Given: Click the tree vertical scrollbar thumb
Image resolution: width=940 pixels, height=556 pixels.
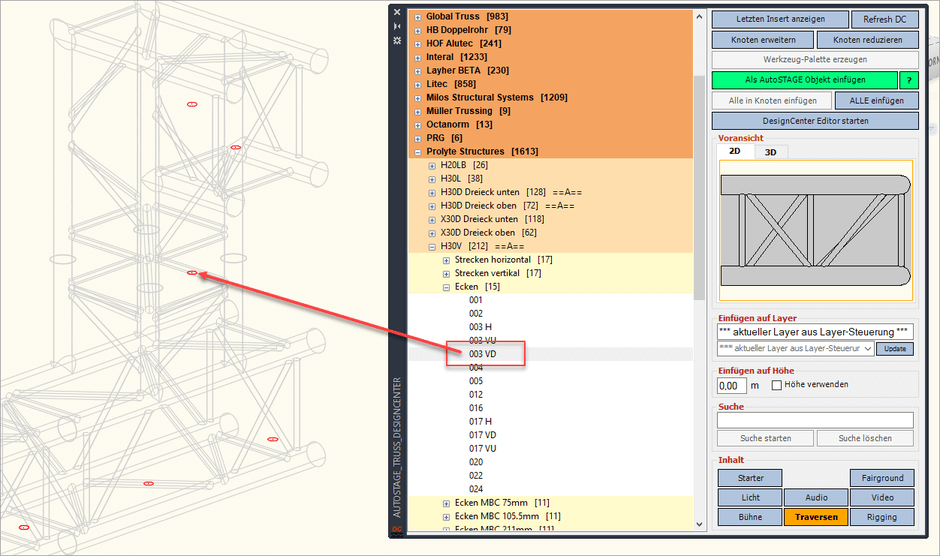Looking at the screenshot, I should point(699,188).
